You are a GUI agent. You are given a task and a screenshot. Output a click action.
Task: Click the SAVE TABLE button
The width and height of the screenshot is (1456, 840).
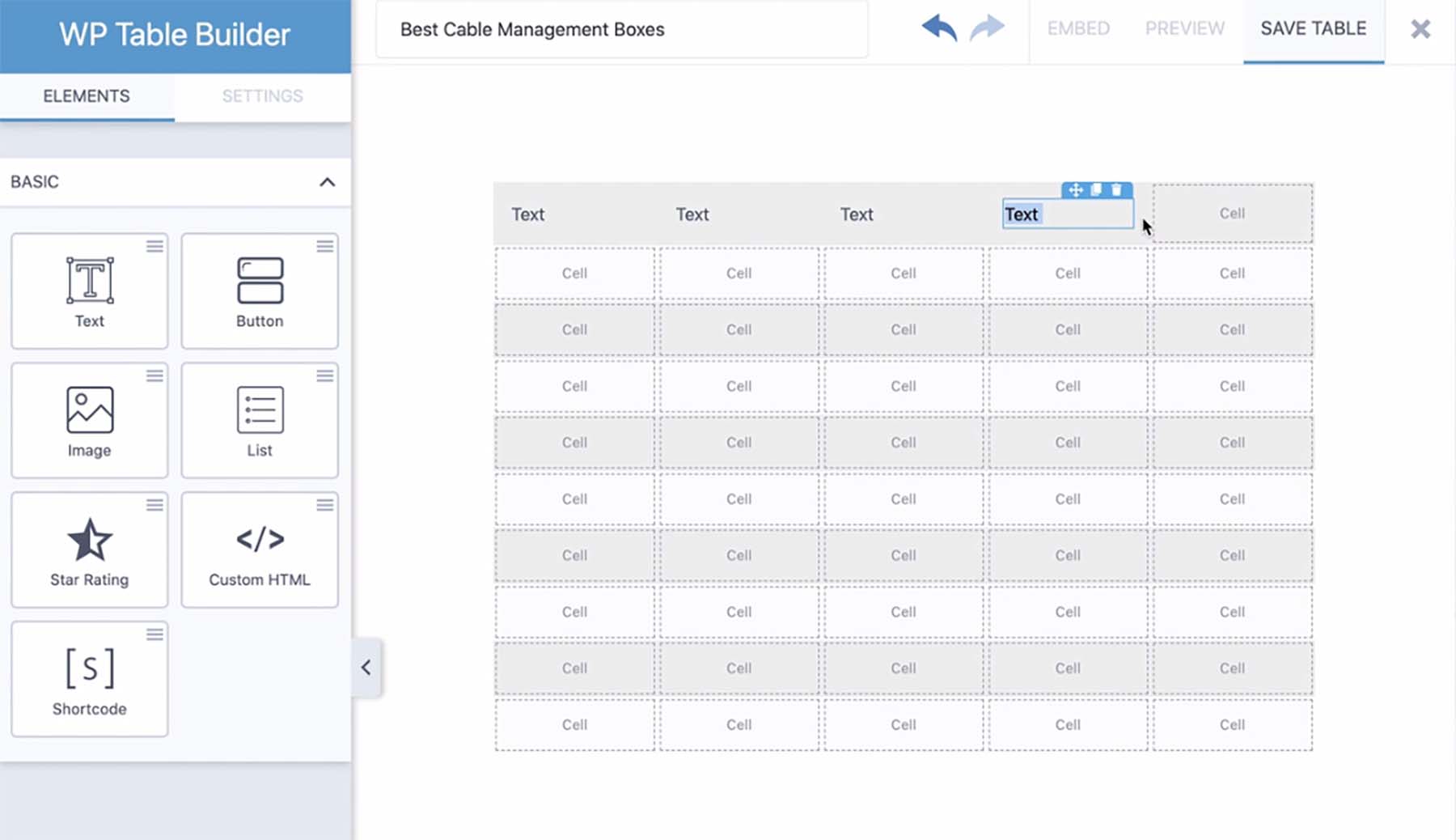[1313, 28]
